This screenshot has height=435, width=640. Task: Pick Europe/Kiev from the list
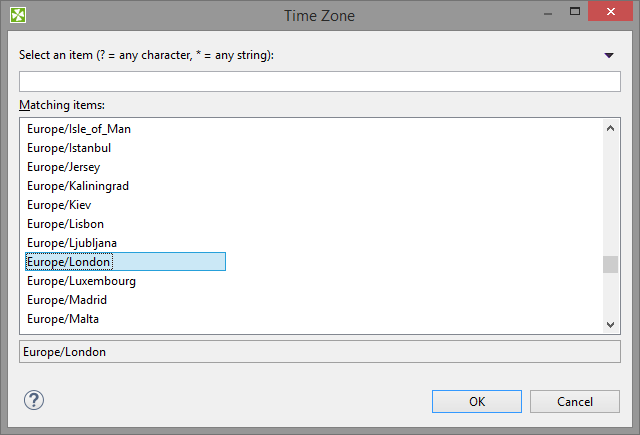[59, 205]
